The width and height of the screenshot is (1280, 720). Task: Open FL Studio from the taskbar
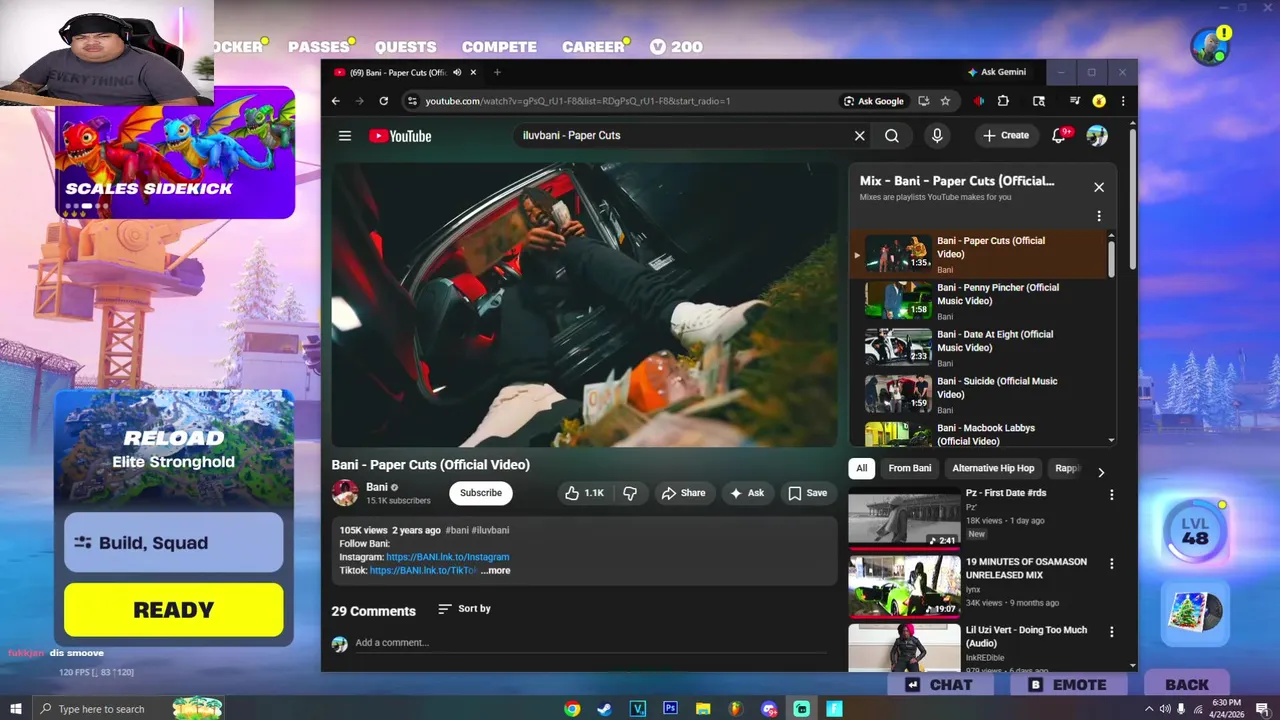(735, 709)
